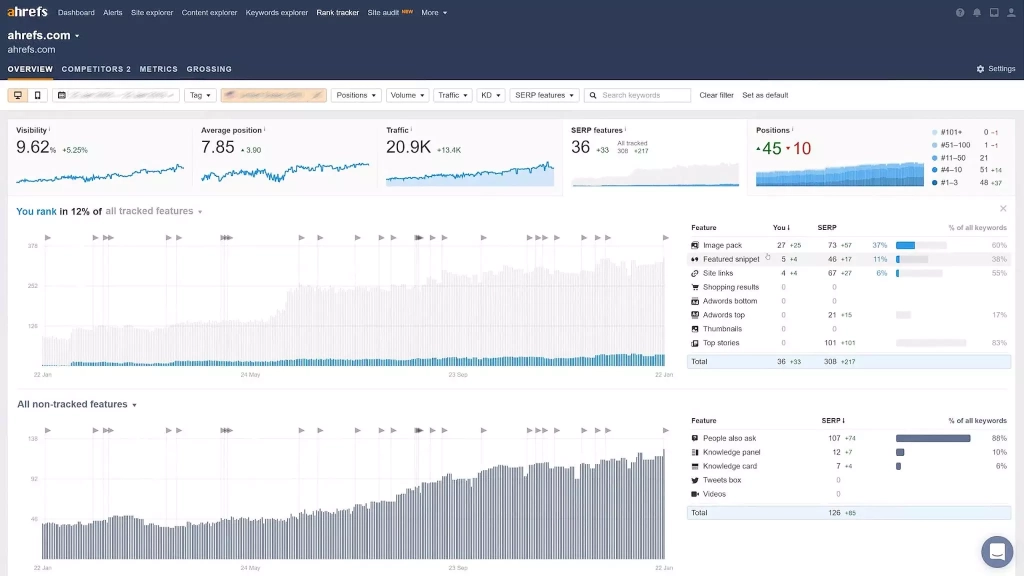Click the search magnifier icon
The width and height of the screenshot is (1024, 576).
click(593, 95)
